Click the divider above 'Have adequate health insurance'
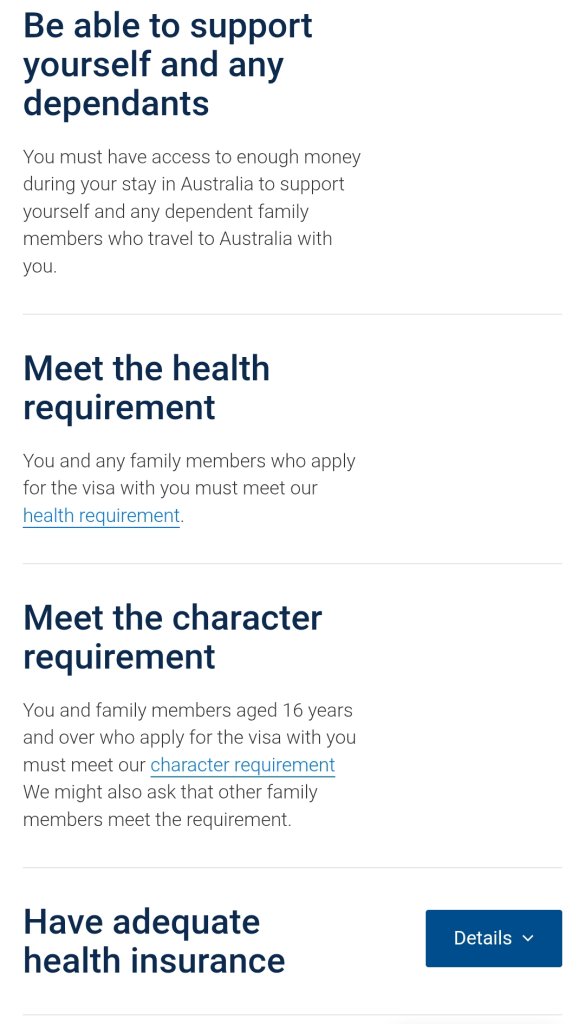The image size is (585, 1024). point(292,867)
